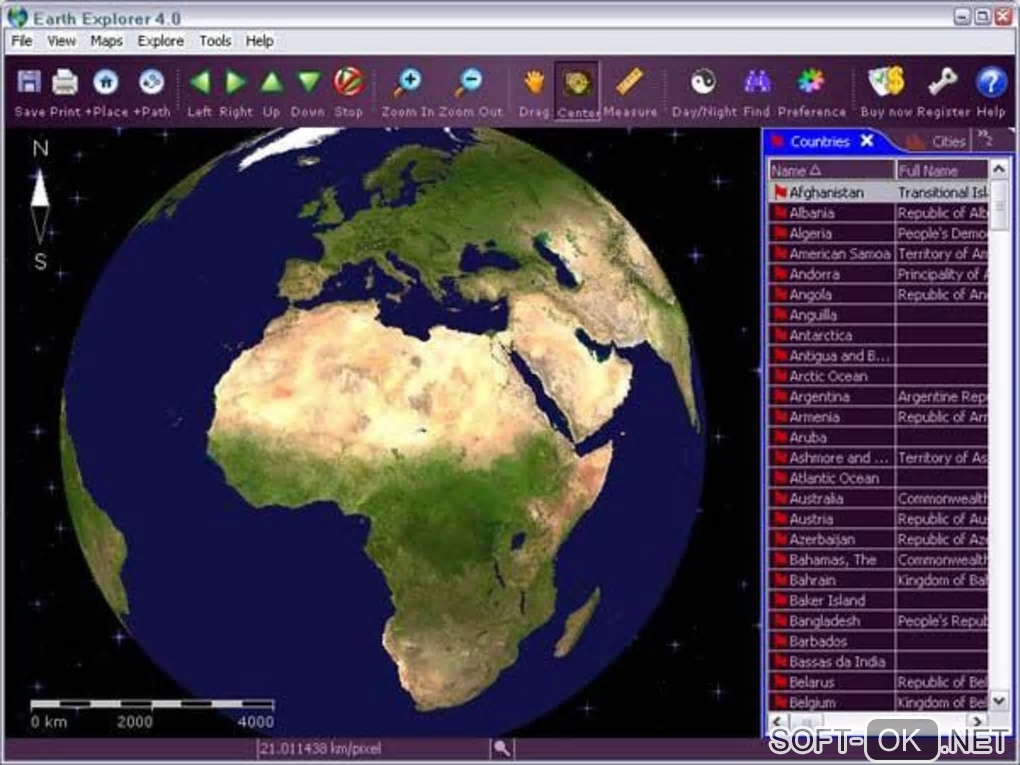
Task: Select Antarctica in the list
Action: click(878, 335)
